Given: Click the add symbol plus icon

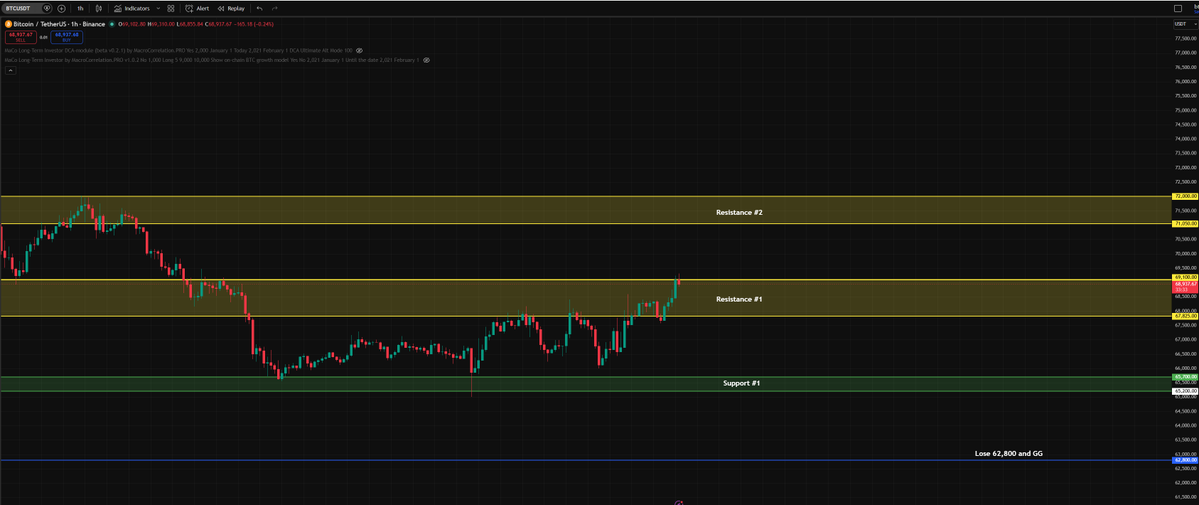Looking at the screenshot, I should pos(61,8).
